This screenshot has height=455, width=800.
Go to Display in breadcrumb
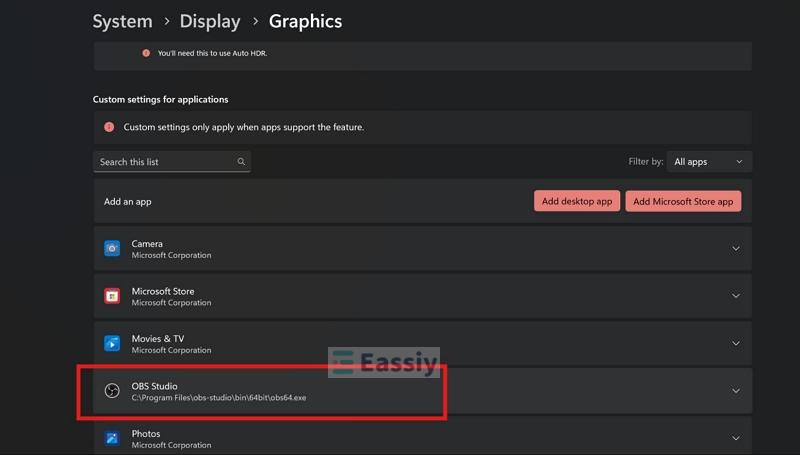(x=210, y=21)
